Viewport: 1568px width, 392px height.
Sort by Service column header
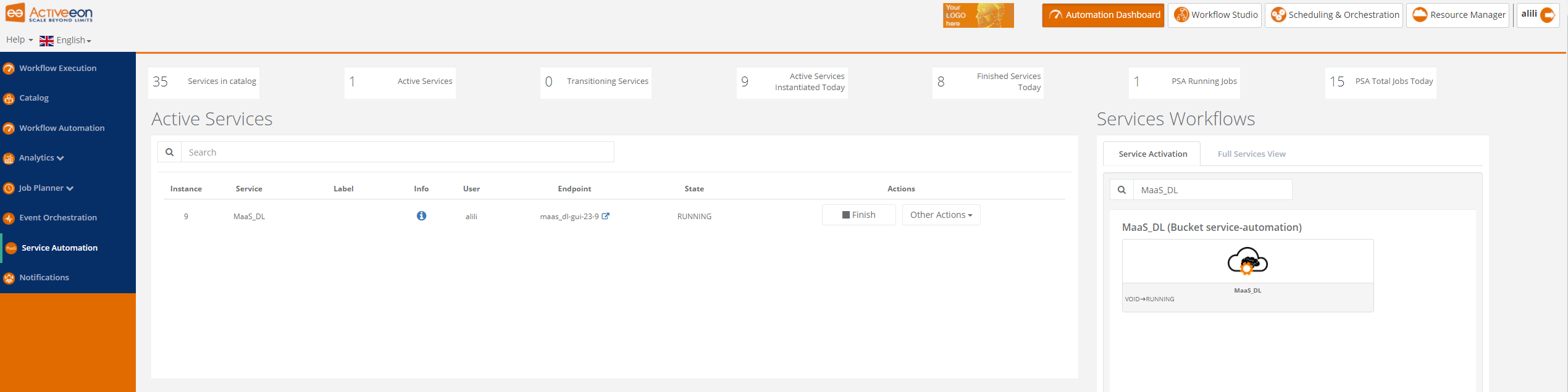(249, 189)
